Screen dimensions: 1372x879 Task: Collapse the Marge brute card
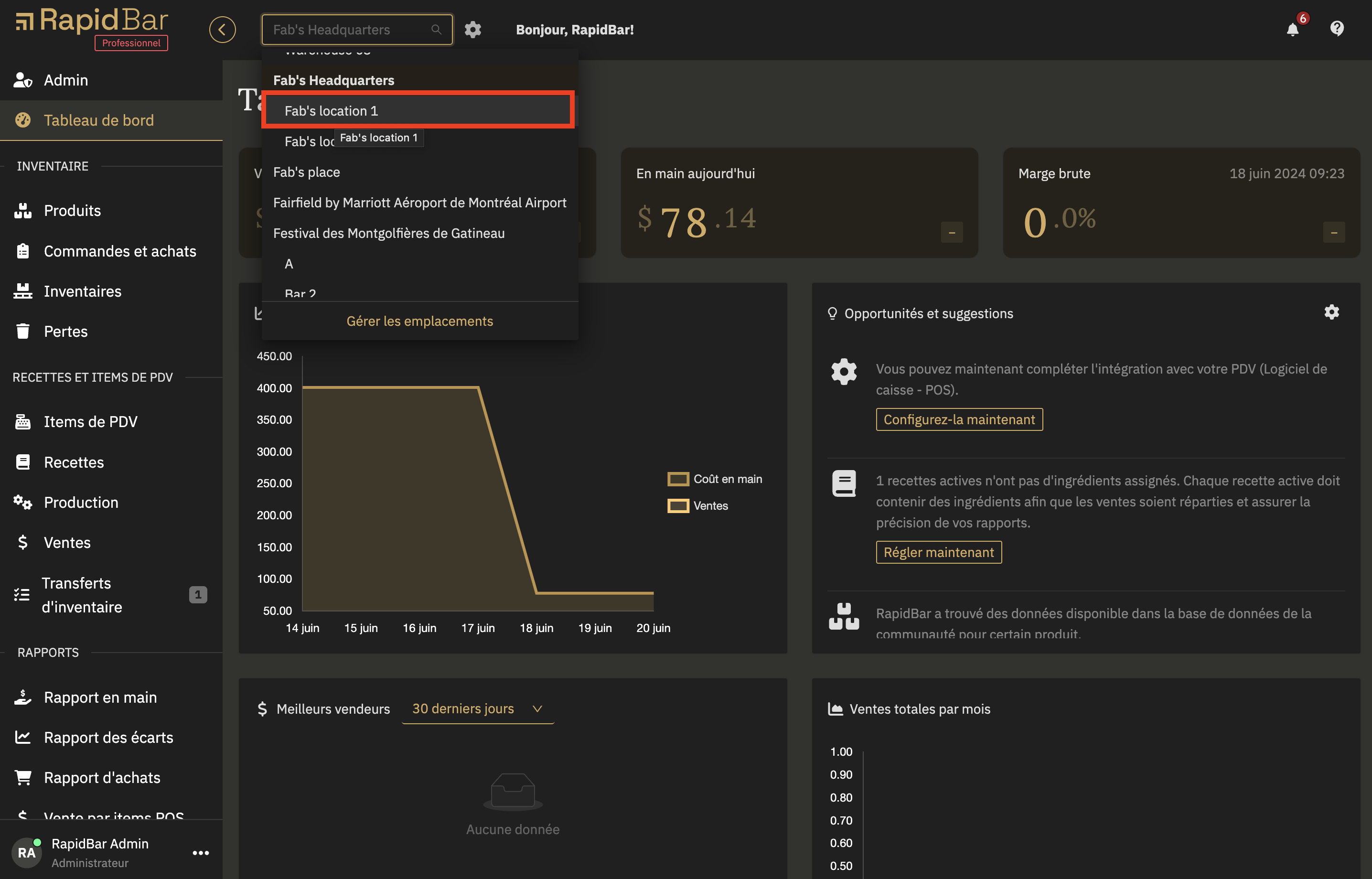click(1334, 232)
